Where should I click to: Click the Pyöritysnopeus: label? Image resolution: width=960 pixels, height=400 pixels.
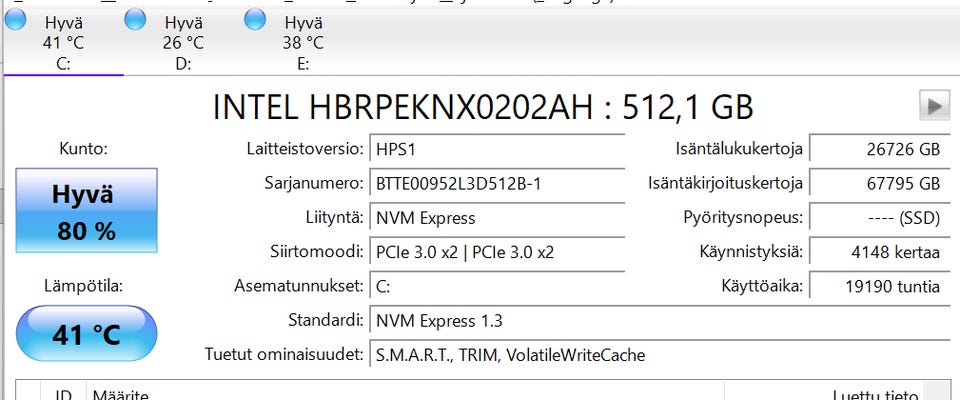[x=743, y=217]
